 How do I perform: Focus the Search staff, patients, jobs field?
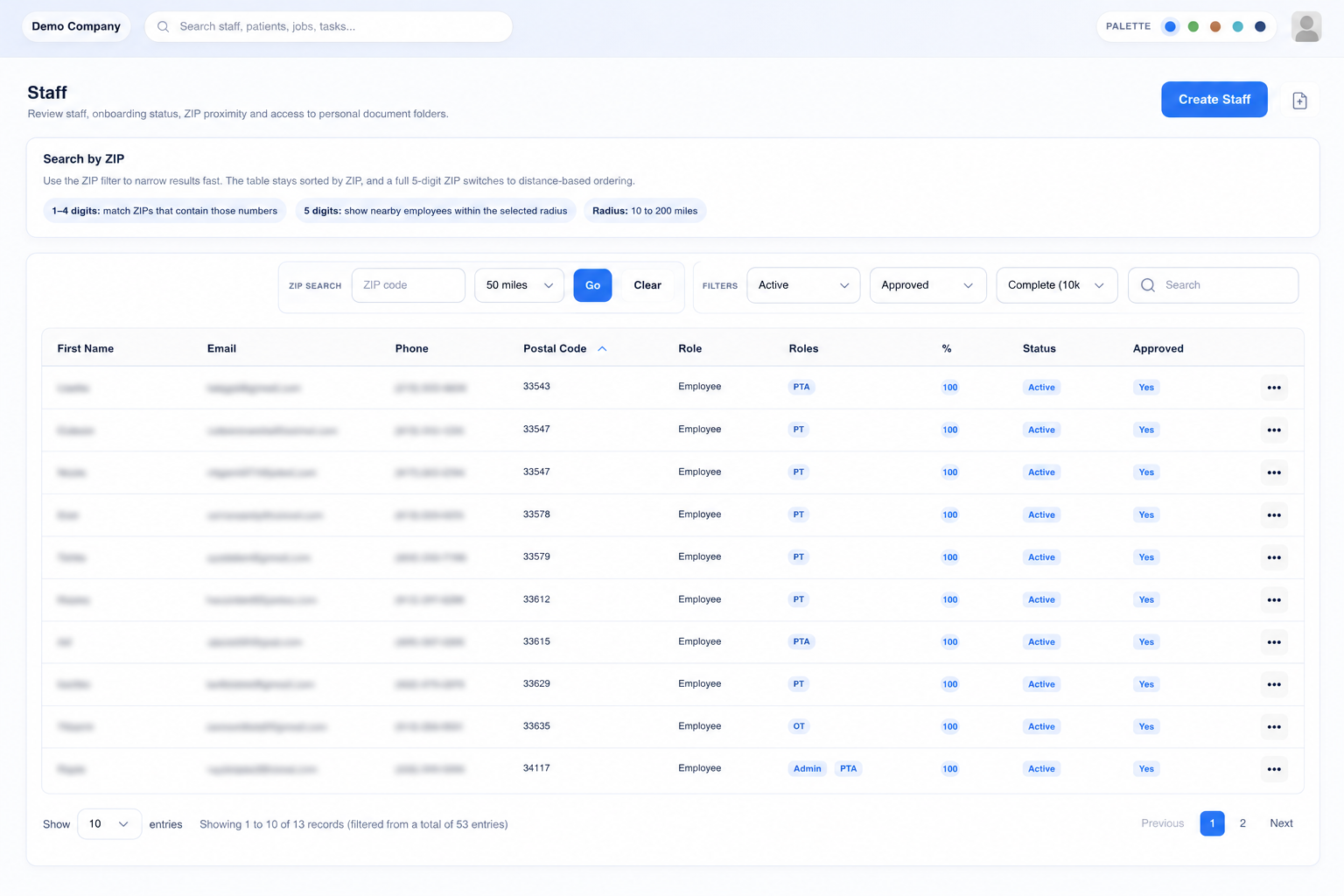click(x=328, y=26)
